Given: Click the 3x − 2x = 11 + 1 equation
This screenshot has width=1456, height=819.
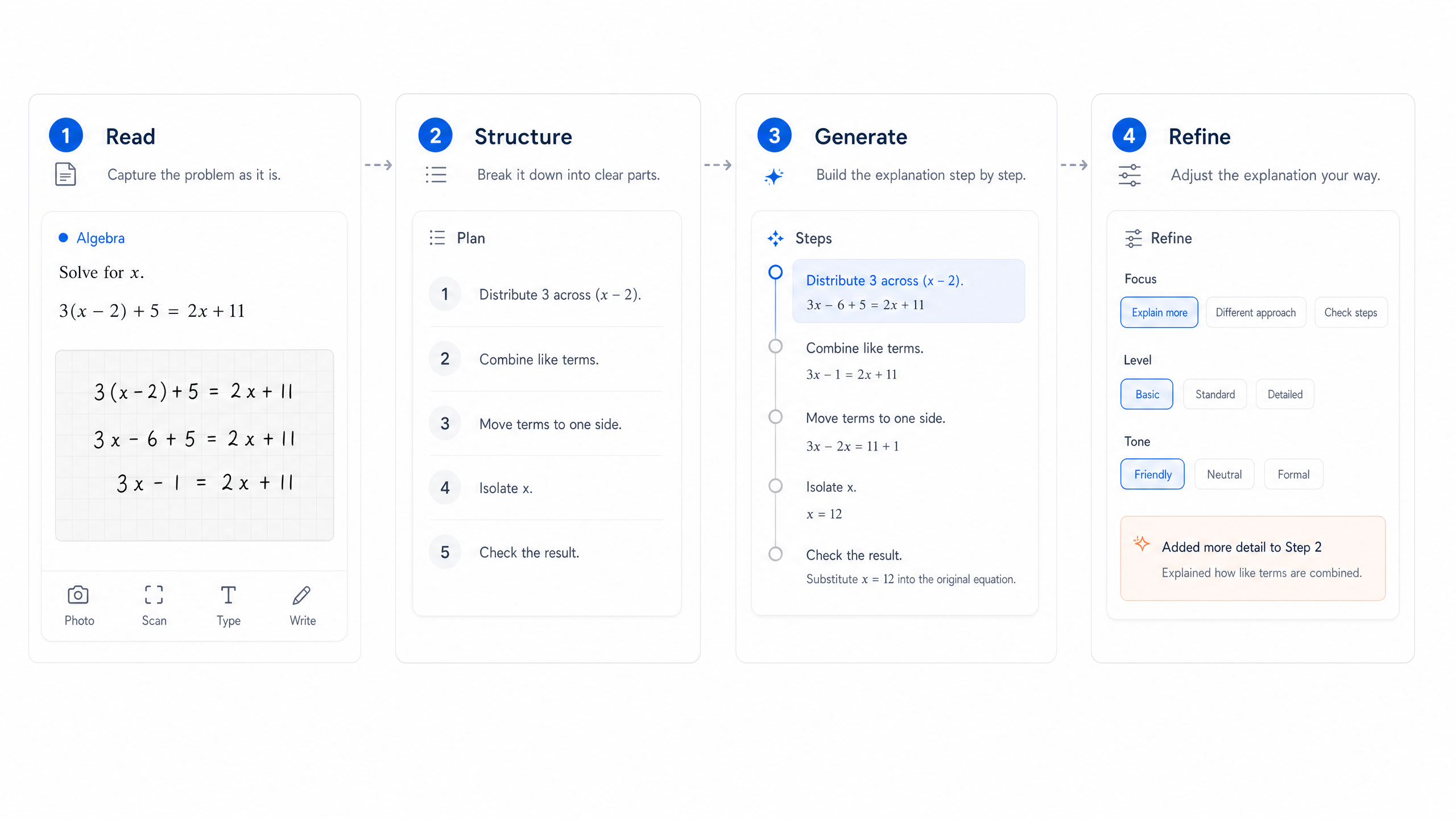Looking at the screenshot, I should click(x=853, y=446).
